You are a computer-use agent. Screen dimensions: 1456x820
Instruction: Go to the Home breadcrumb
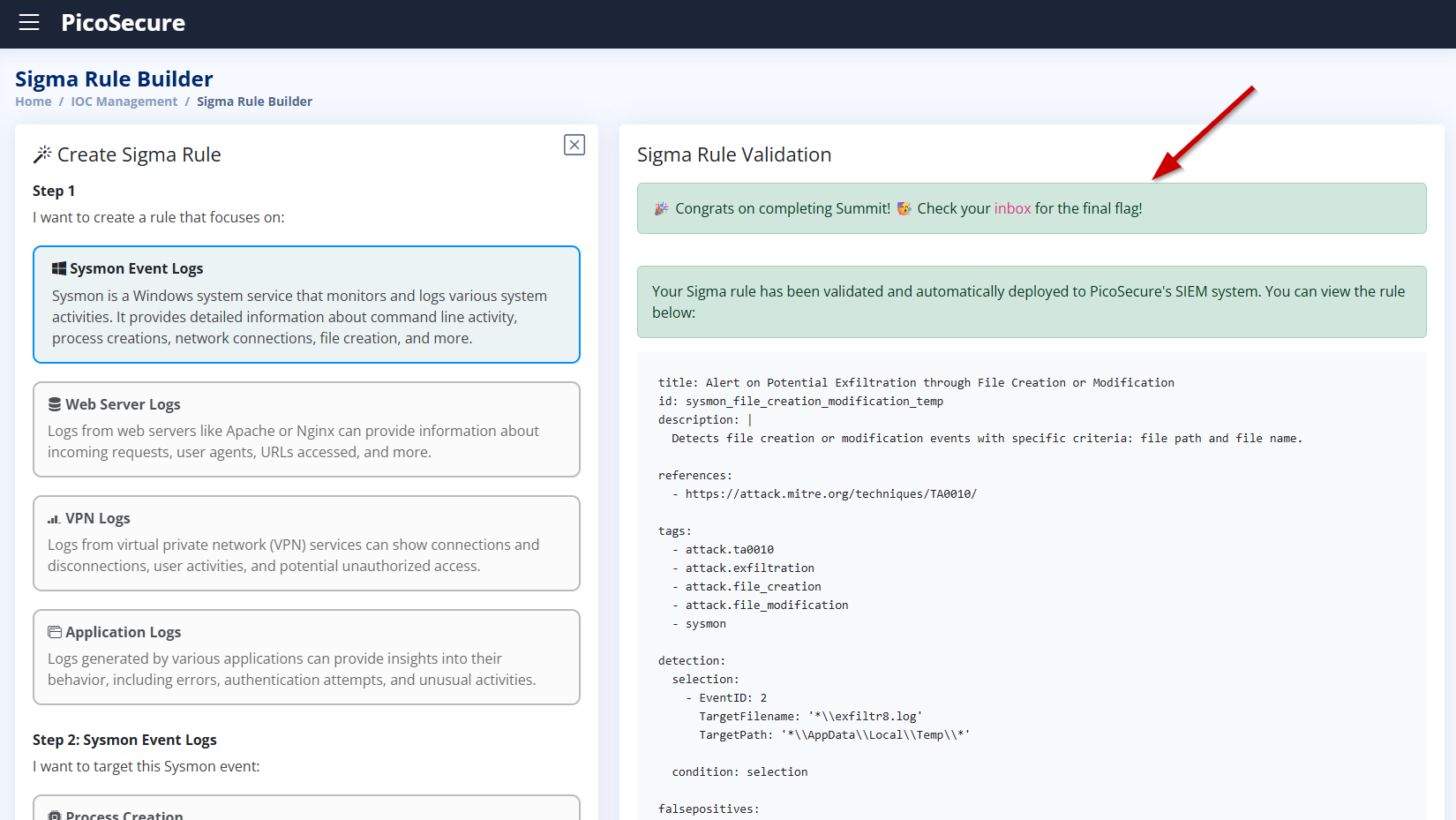point(34,102)
